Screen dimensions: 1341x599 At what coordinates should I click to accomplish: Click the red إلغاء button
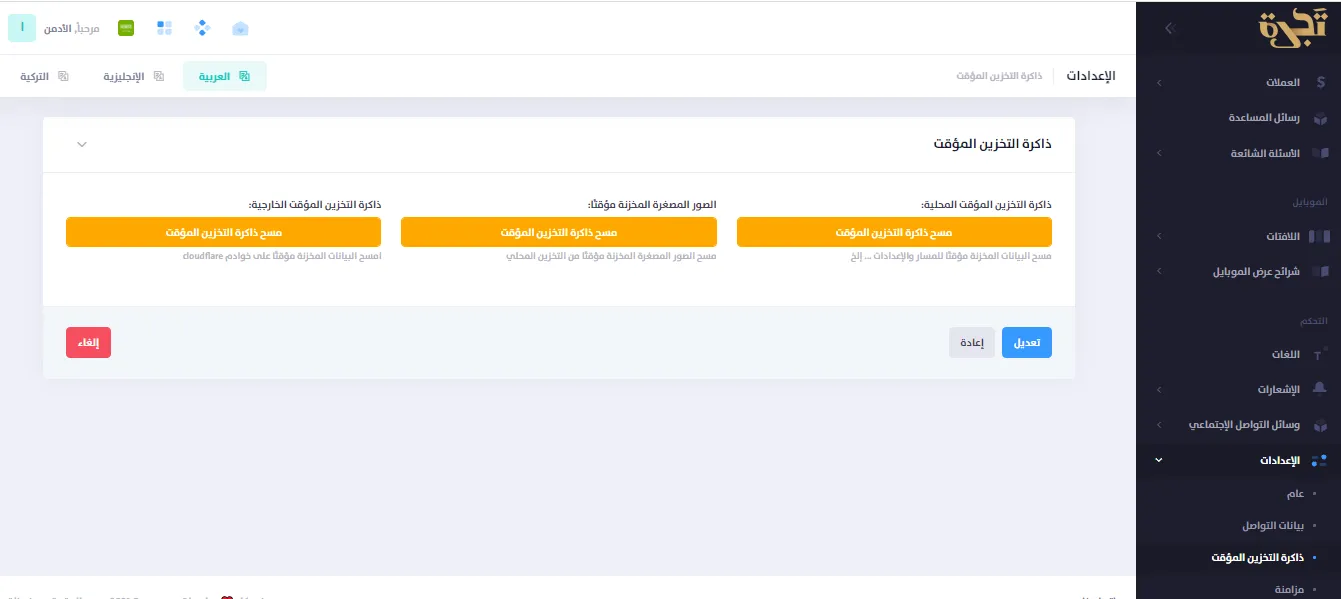click(x=88, y=342)
